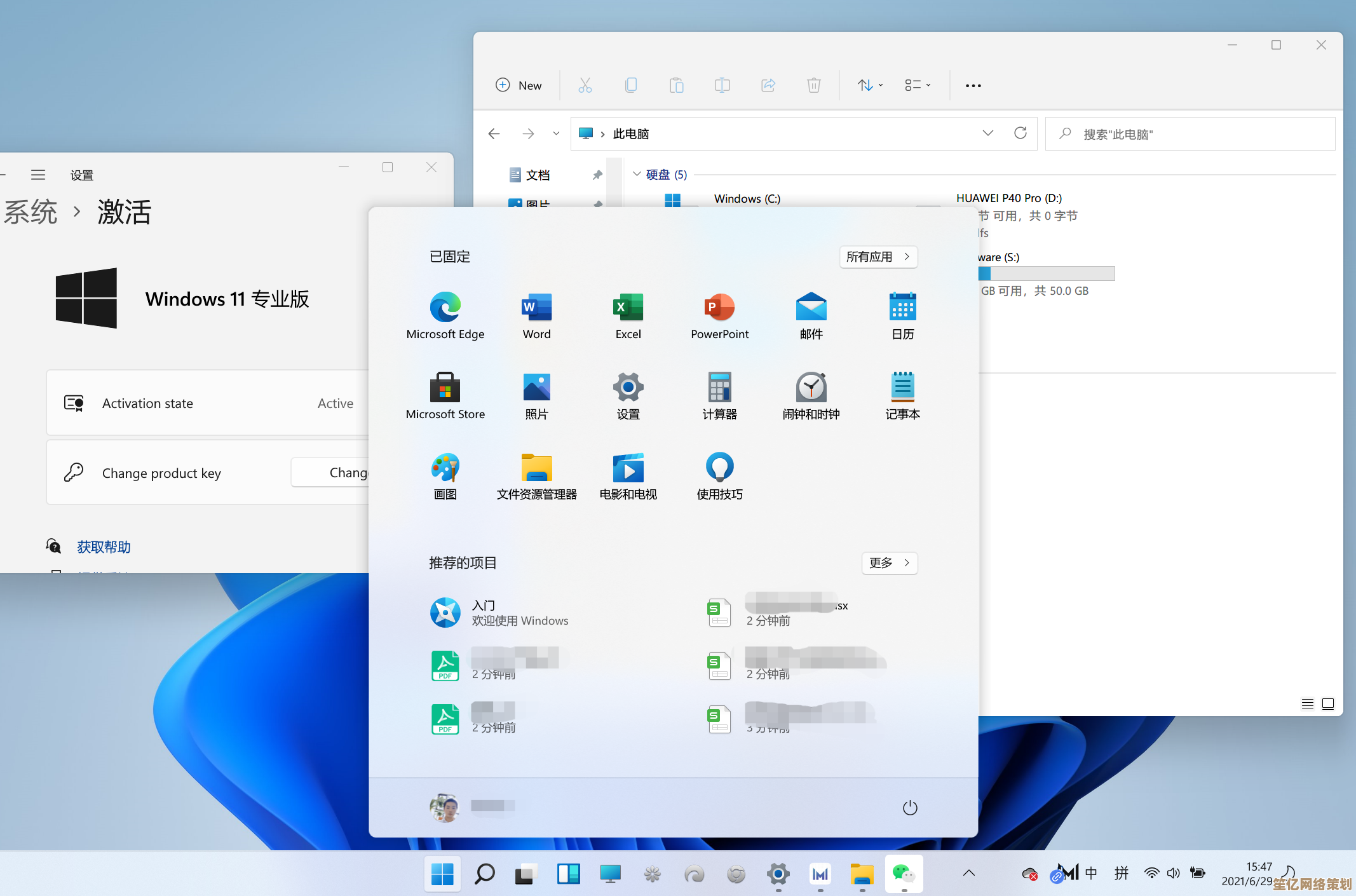
Task: Open Microsoft Edge from pinned apps
Action: click(445, 315)
